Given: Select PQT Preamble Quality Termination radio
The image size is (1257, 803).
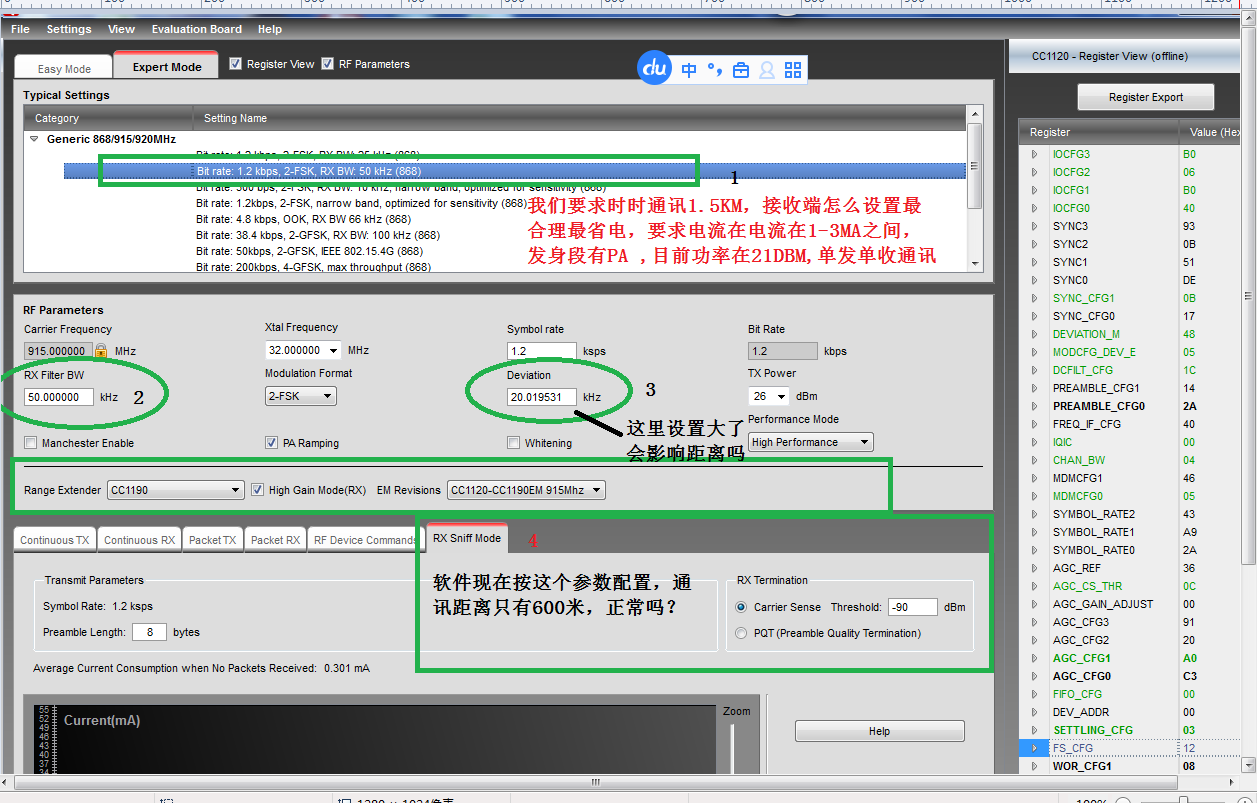Looking at the screenshot, I should [x=741, y=633].
